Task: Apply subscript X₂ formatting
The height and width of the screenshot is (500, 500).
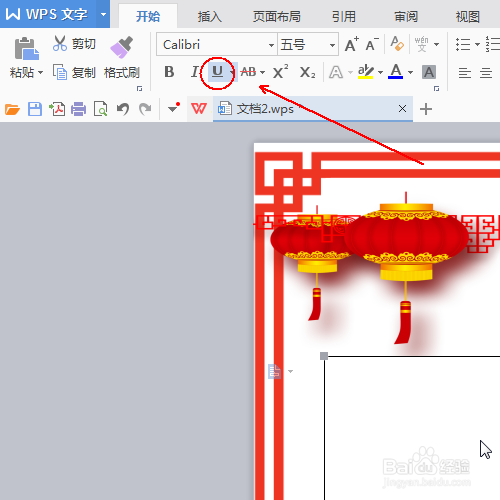Action: (x=307, y=72)
